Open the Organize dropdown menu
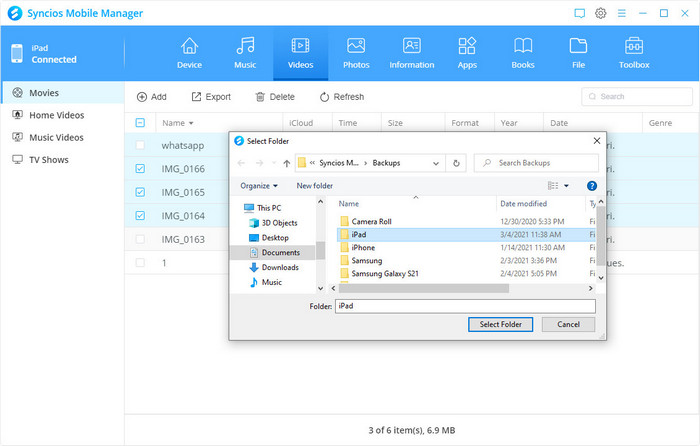700x446 pixels. tap(259, 186)
